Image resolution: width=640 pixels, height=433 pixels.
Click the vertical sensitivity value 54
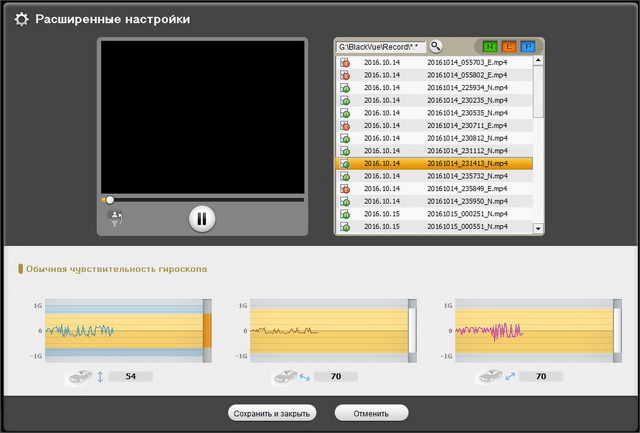click(131, 376)
